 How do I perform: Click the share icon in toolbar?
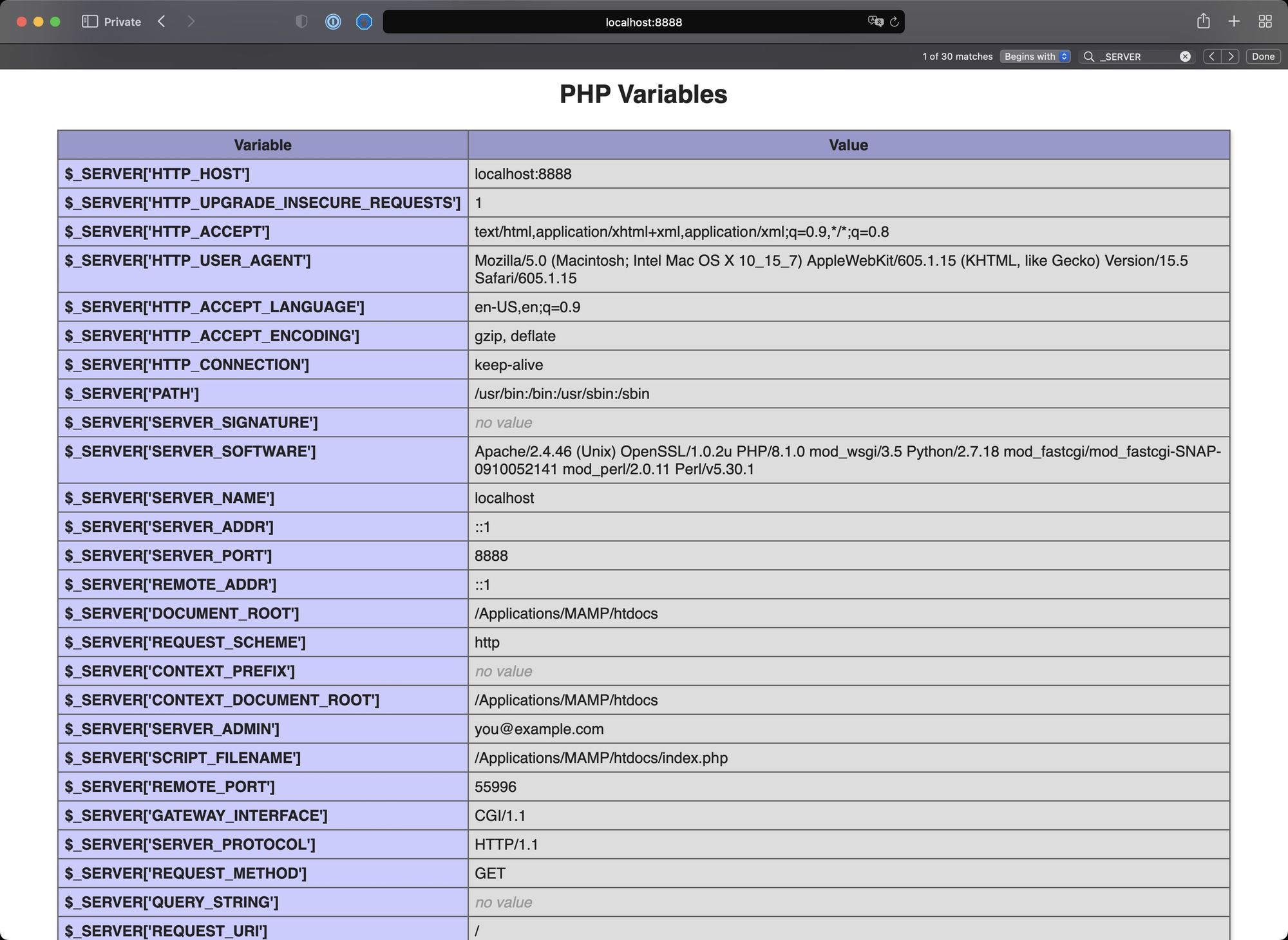[x=1202, y=20]
